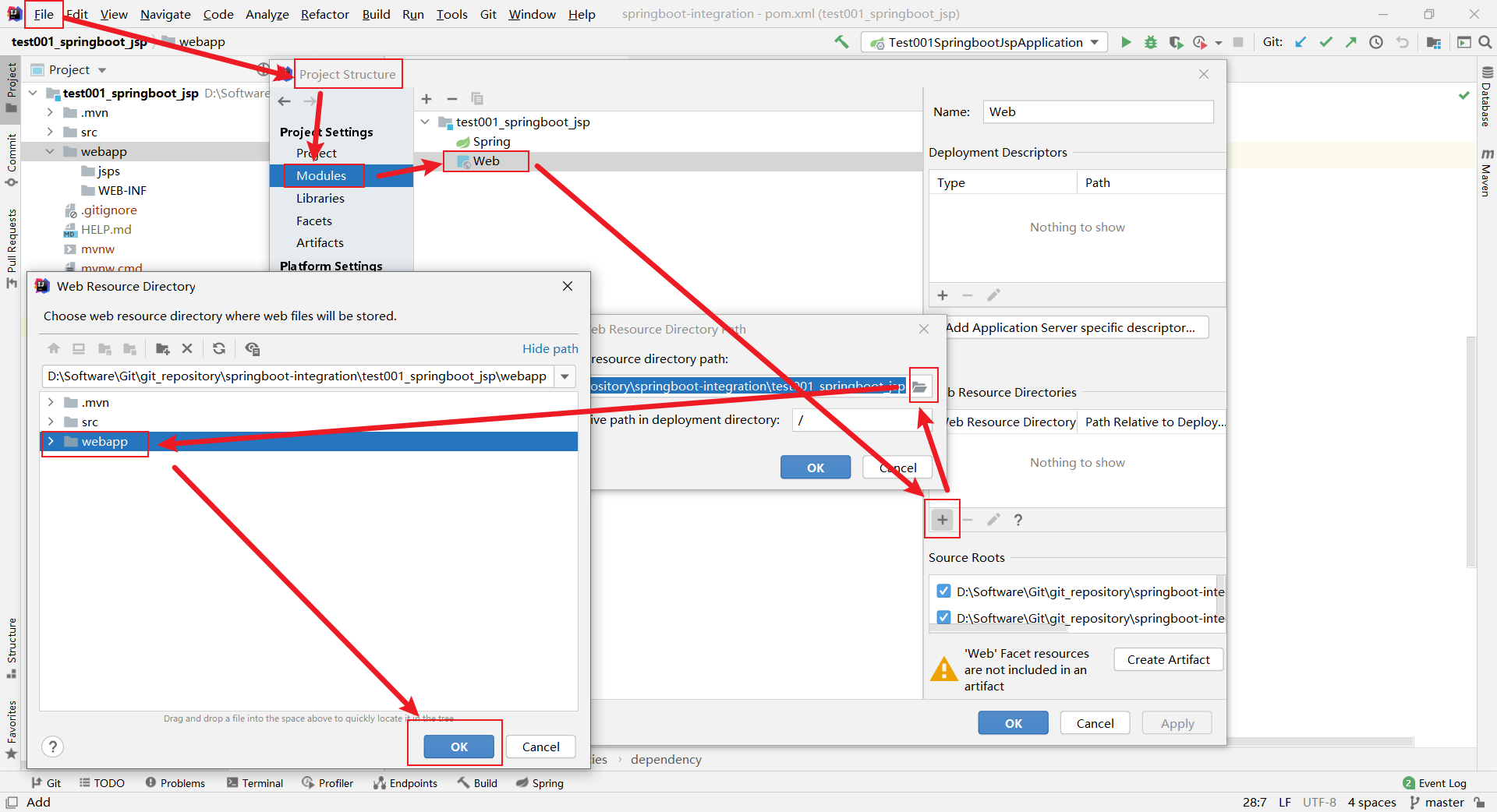Copy selected module item icon
1497x812 pixels.
click(477, 99)
